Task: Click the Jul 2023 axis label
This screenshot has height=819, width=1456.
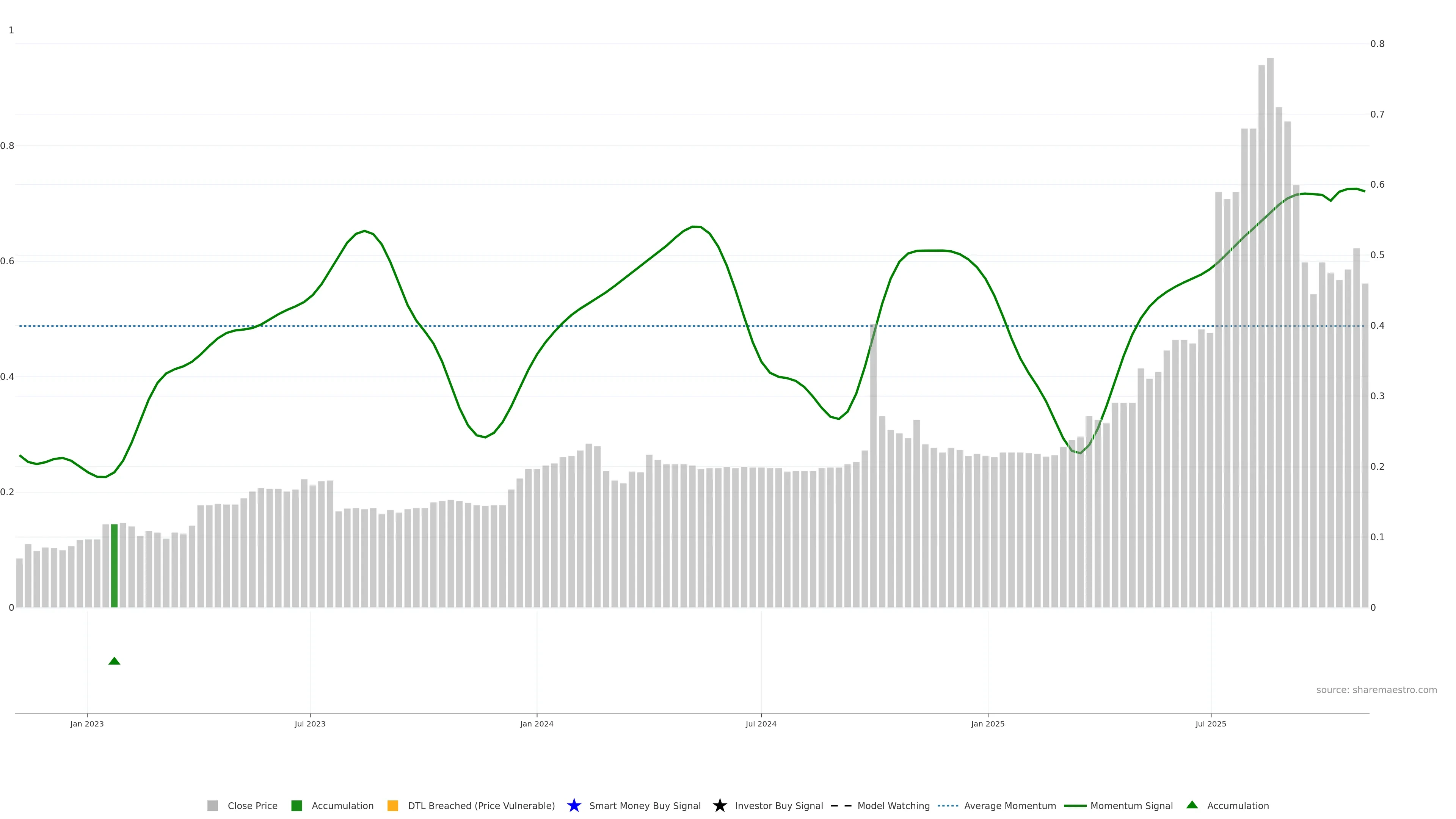Action: coord(310,723)
